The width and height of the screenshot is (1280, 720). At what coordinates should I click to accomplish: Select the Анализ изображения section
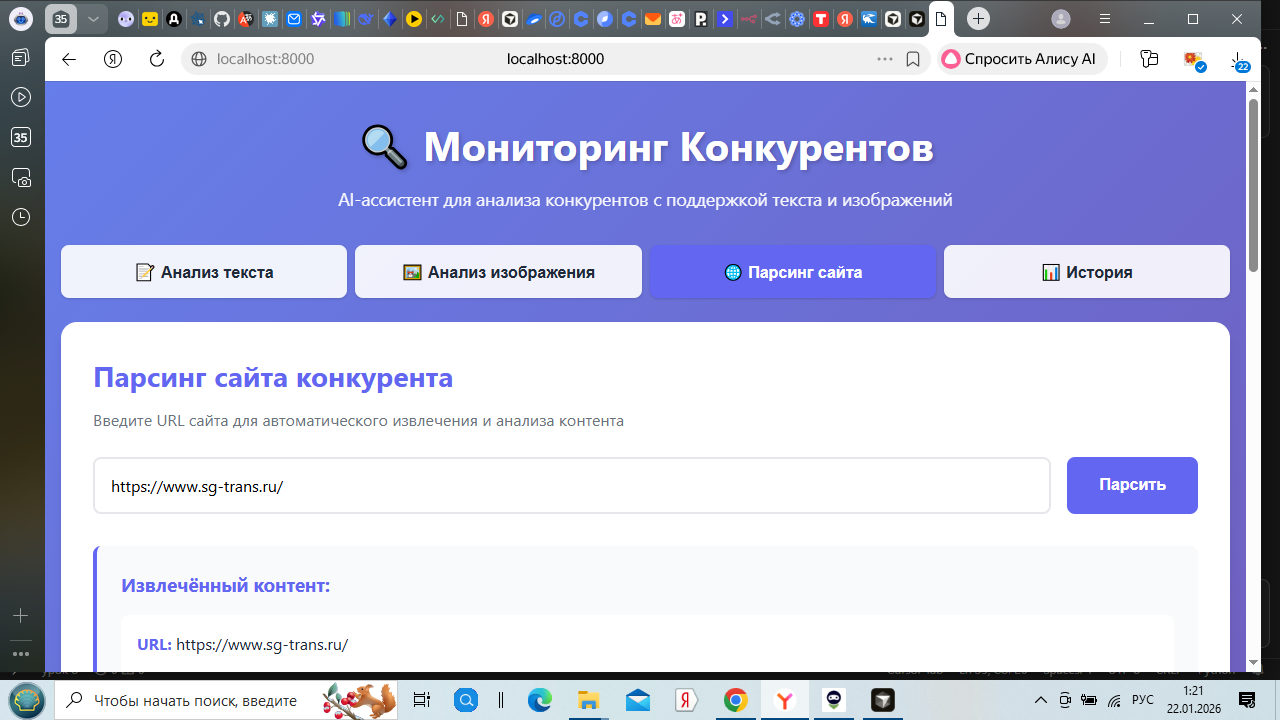point(497,271)
